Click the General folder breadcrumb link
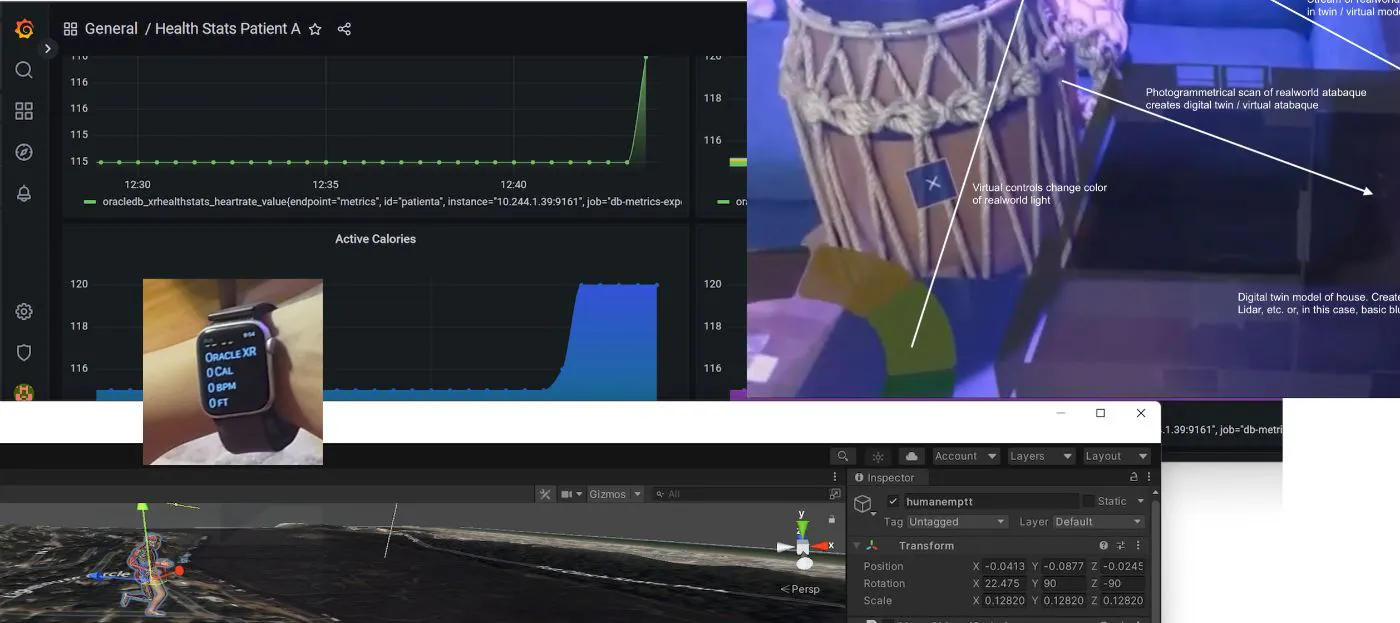Viewport: 1400px width, 623px height. point(111,29)
